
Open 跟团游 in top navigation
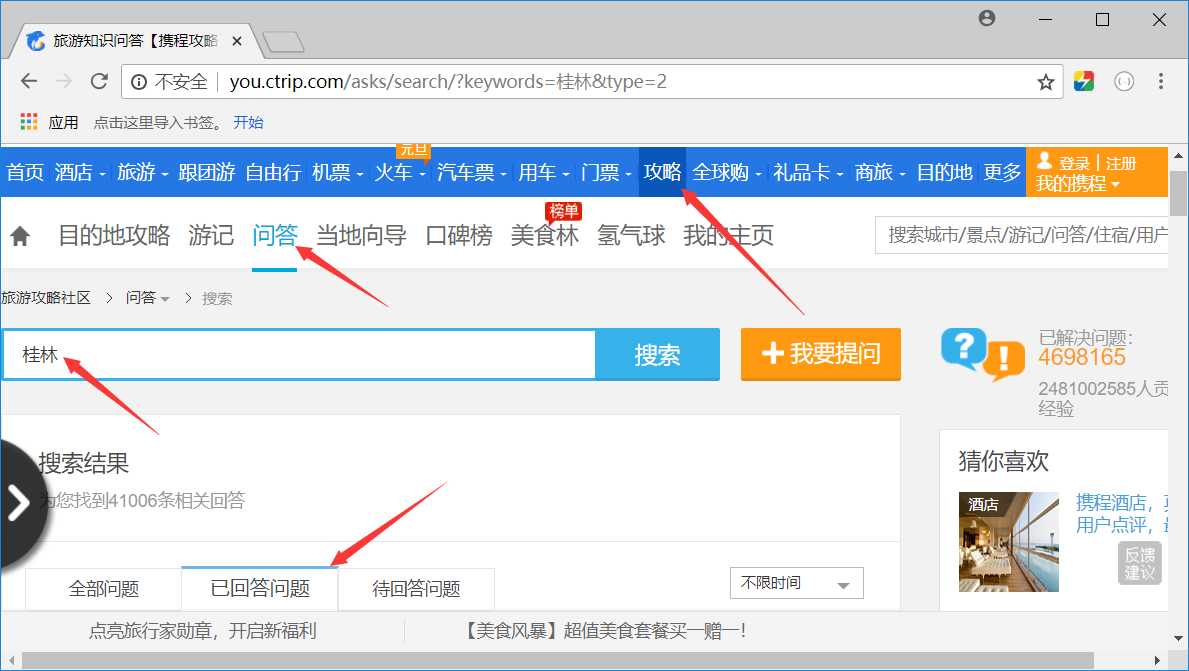(207, 172)
